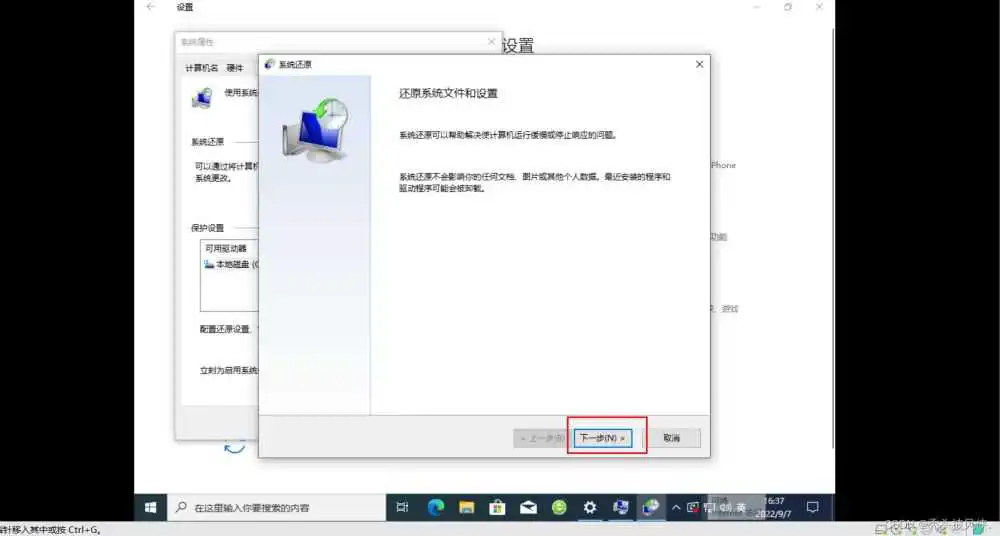Click the back arrow in Settings window
Image resolution: width=1000 pixels, height=536 pixels.
click(151, 6)
